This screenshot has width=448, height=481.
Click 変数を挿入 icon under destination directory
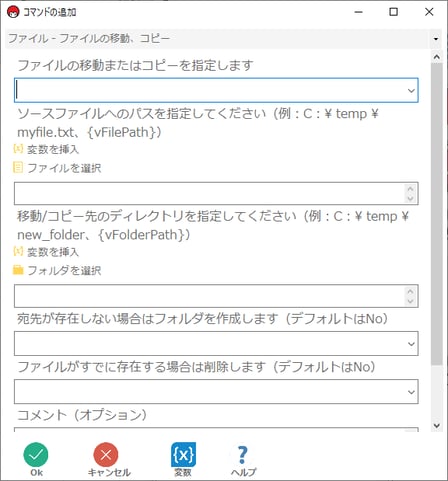click(18, 251)
